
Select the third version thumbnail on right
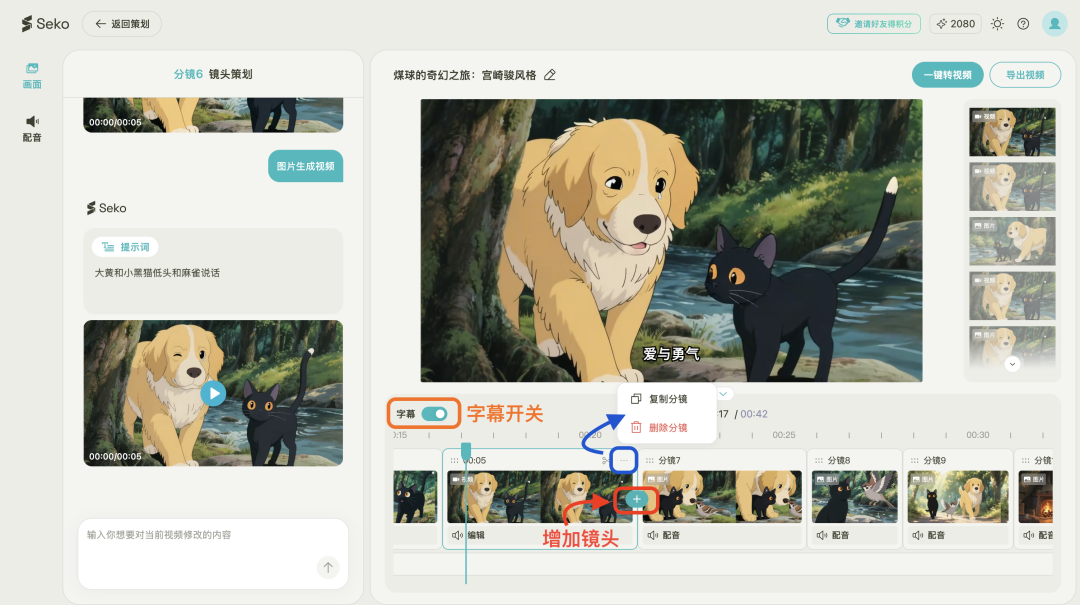point(1012,241)
